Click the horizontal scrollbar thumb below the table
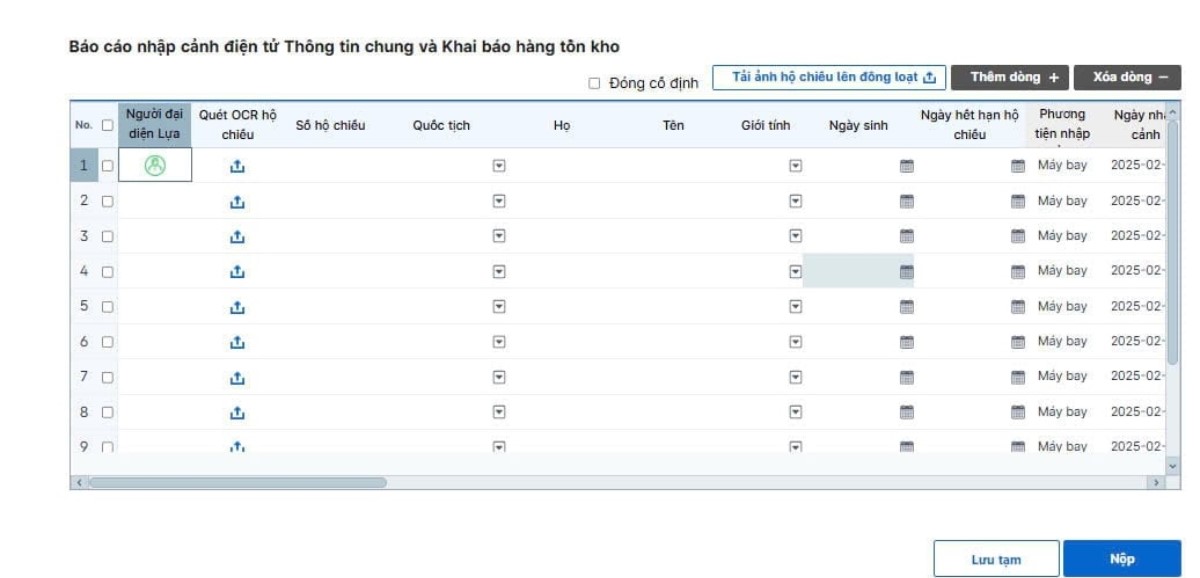Image resolution: width=1200 pixels, height=578 pixels. (x=237, y=482)
